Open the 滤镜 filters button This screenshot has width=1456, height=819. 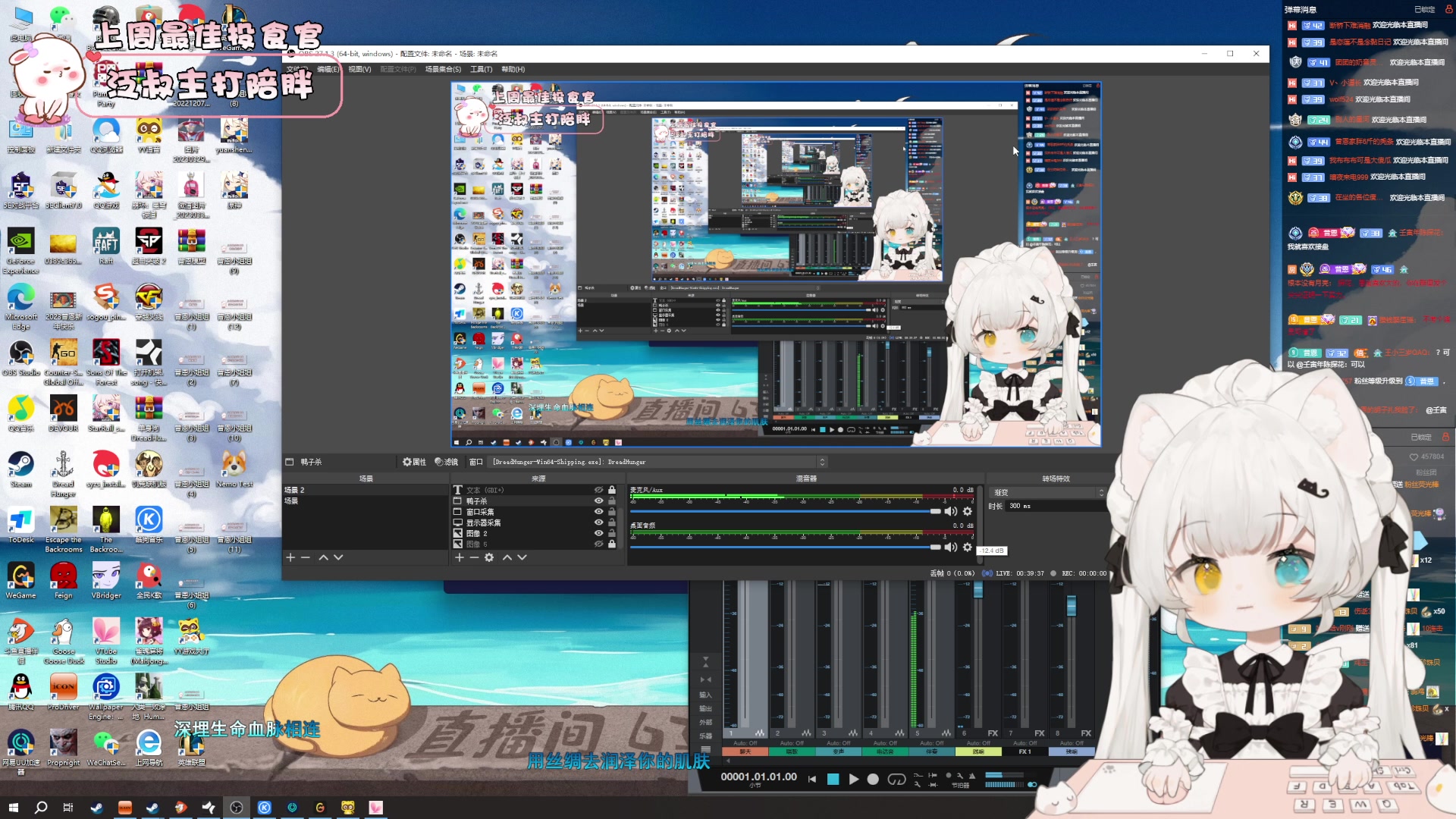447,462
